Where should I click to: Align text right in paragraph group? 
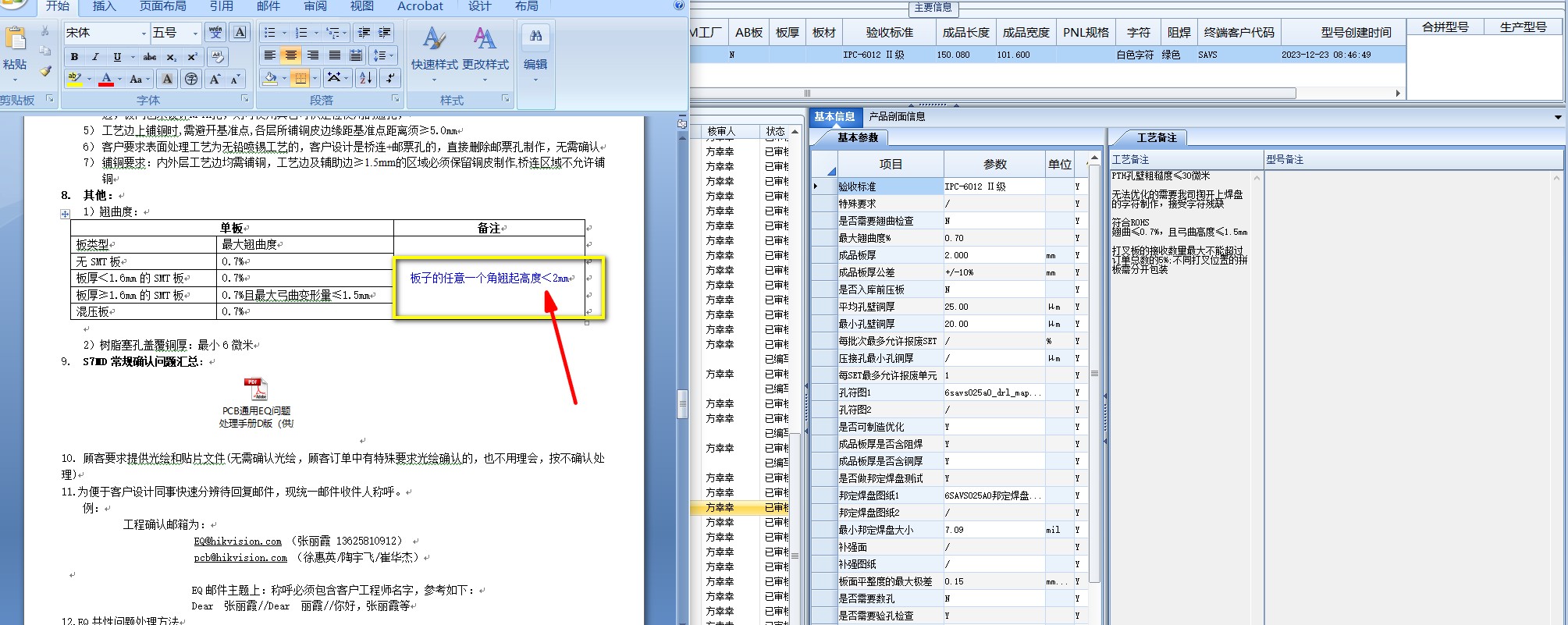point(312,55)
